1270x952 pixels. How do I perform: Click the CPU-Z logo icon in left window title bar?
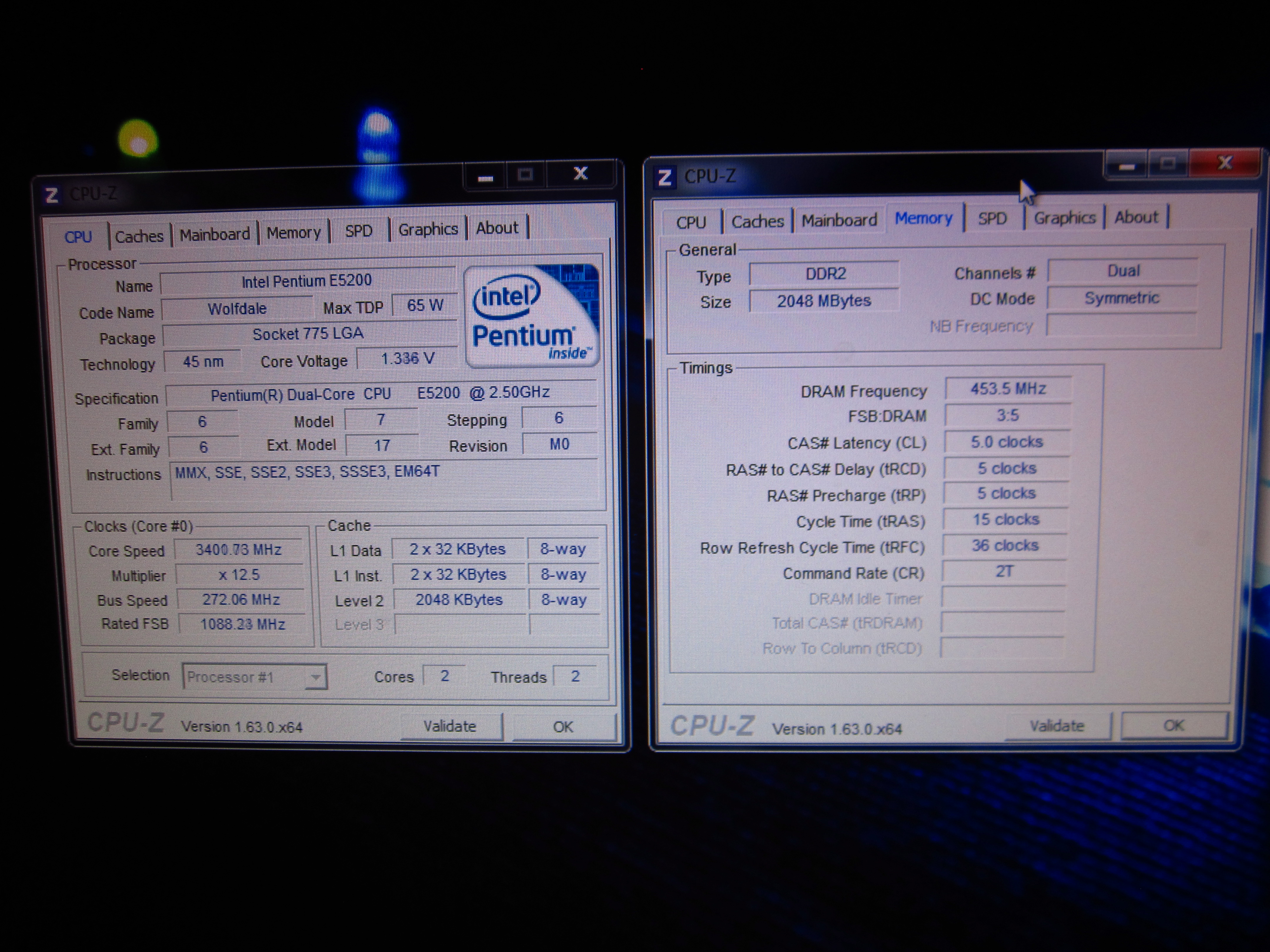(x=52, y=196)
